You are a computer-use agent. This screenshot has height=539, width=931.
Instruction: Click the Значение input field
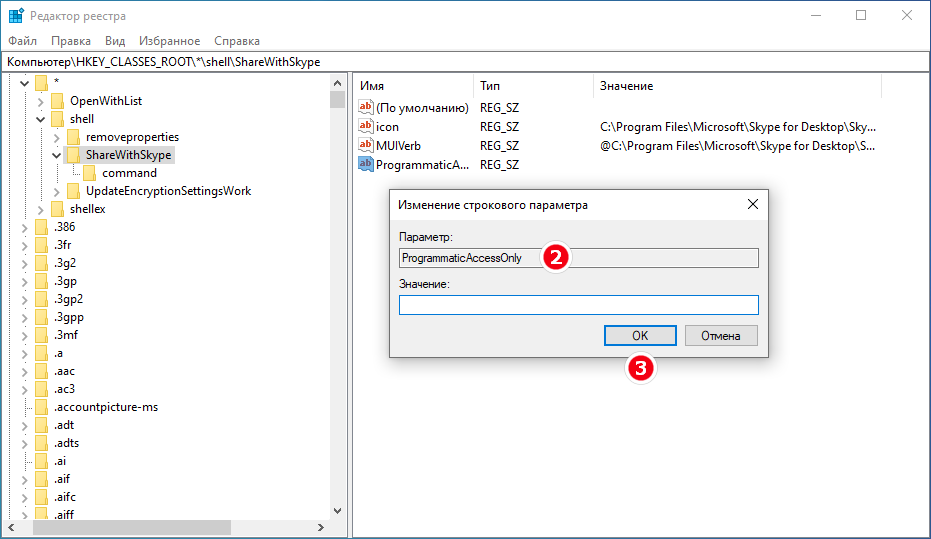(x=579, y=305)
